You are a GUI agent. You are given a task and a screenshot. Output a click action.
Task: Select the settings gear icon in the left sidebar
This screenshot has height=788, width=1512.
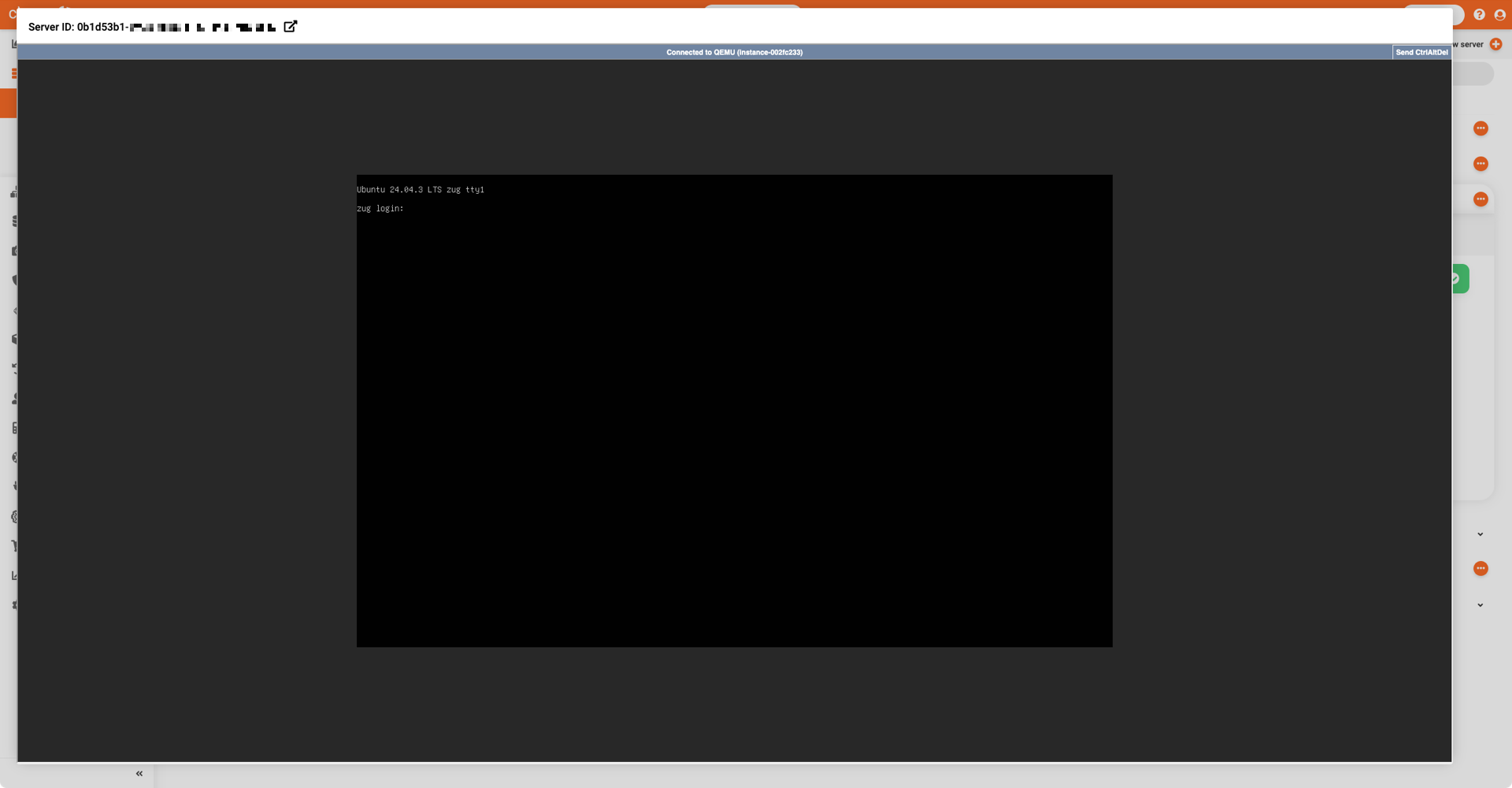point(14,516)
